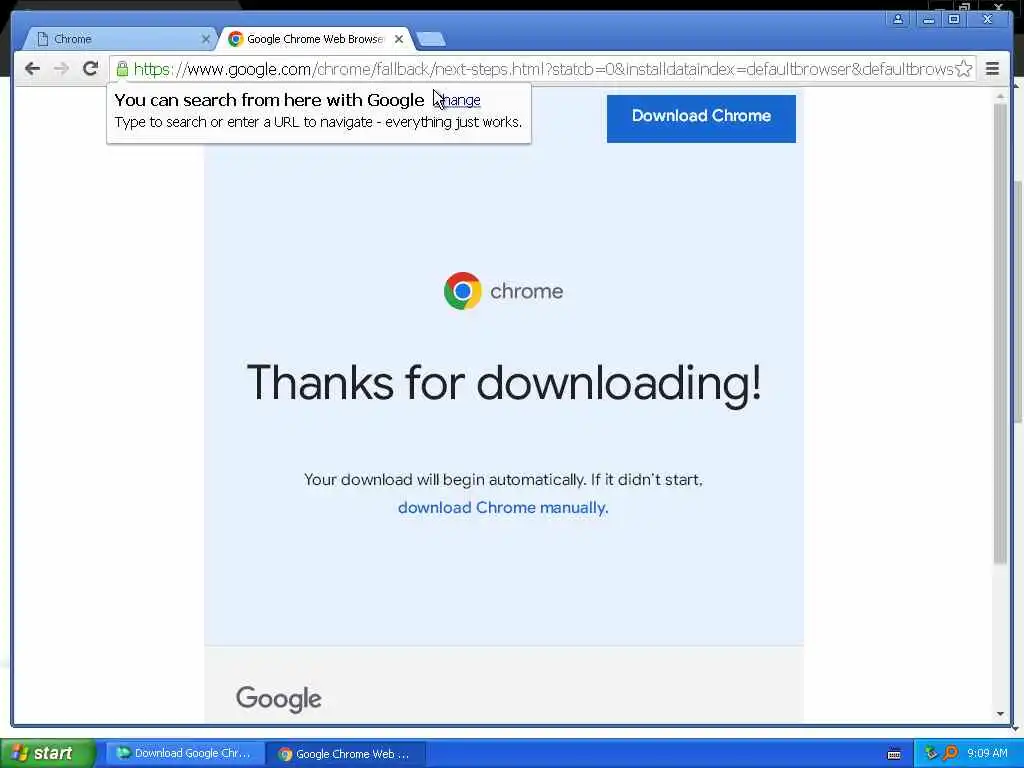Viewport: 1024px width, 768px height.
Task: Go back with the browser back arrow
Action: tap(32, 69)
